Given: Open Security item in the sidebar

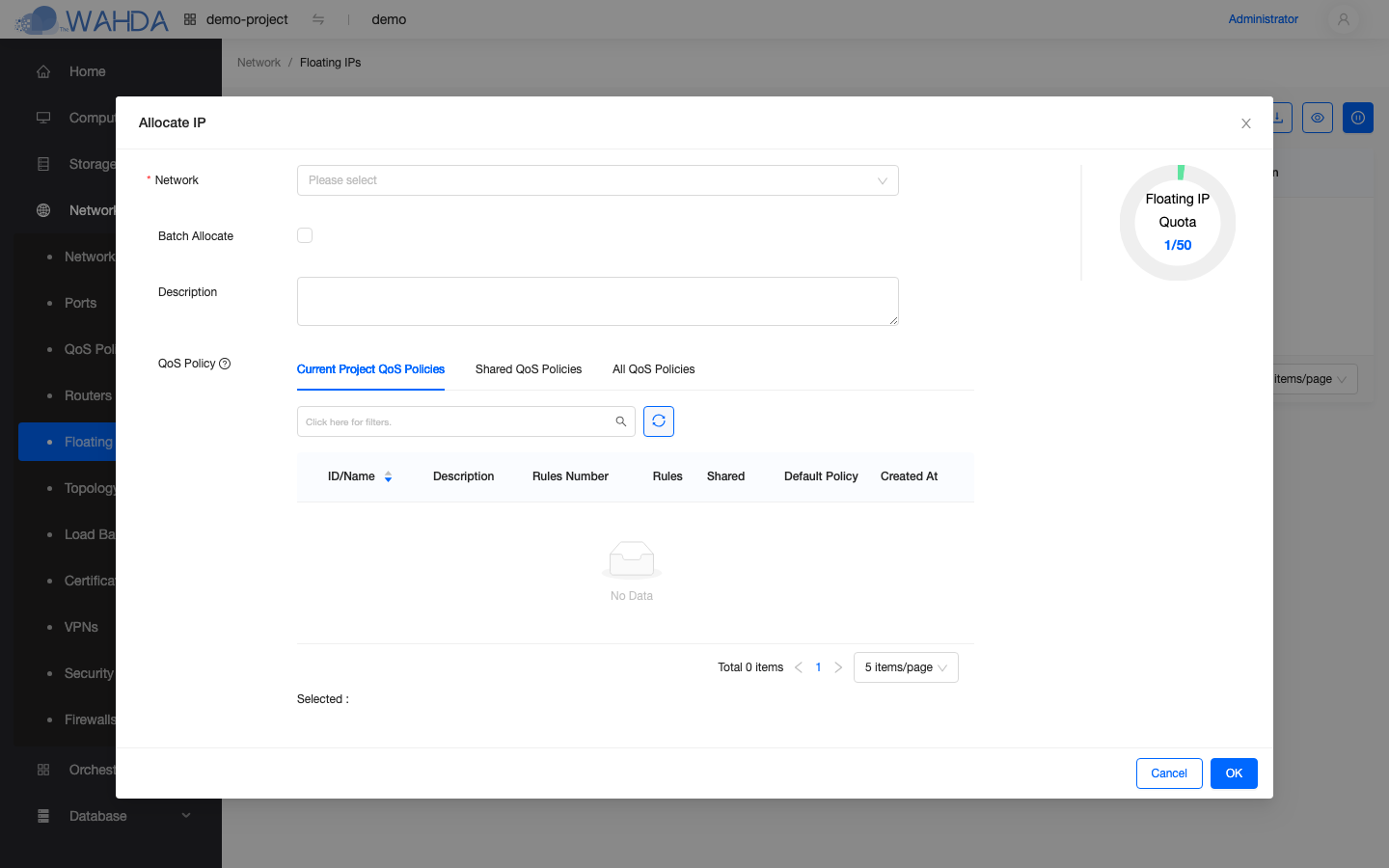Looking at the screenshot, I should pos(89,673).
